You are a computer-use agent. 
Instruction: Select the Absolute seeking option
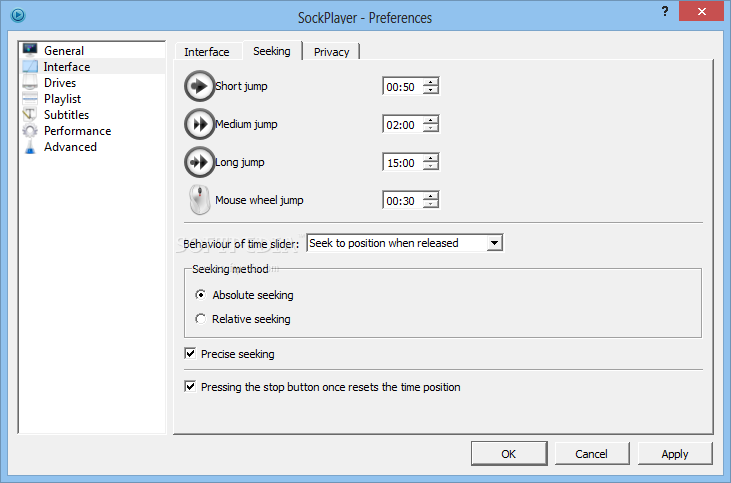[x=201, y=295]
